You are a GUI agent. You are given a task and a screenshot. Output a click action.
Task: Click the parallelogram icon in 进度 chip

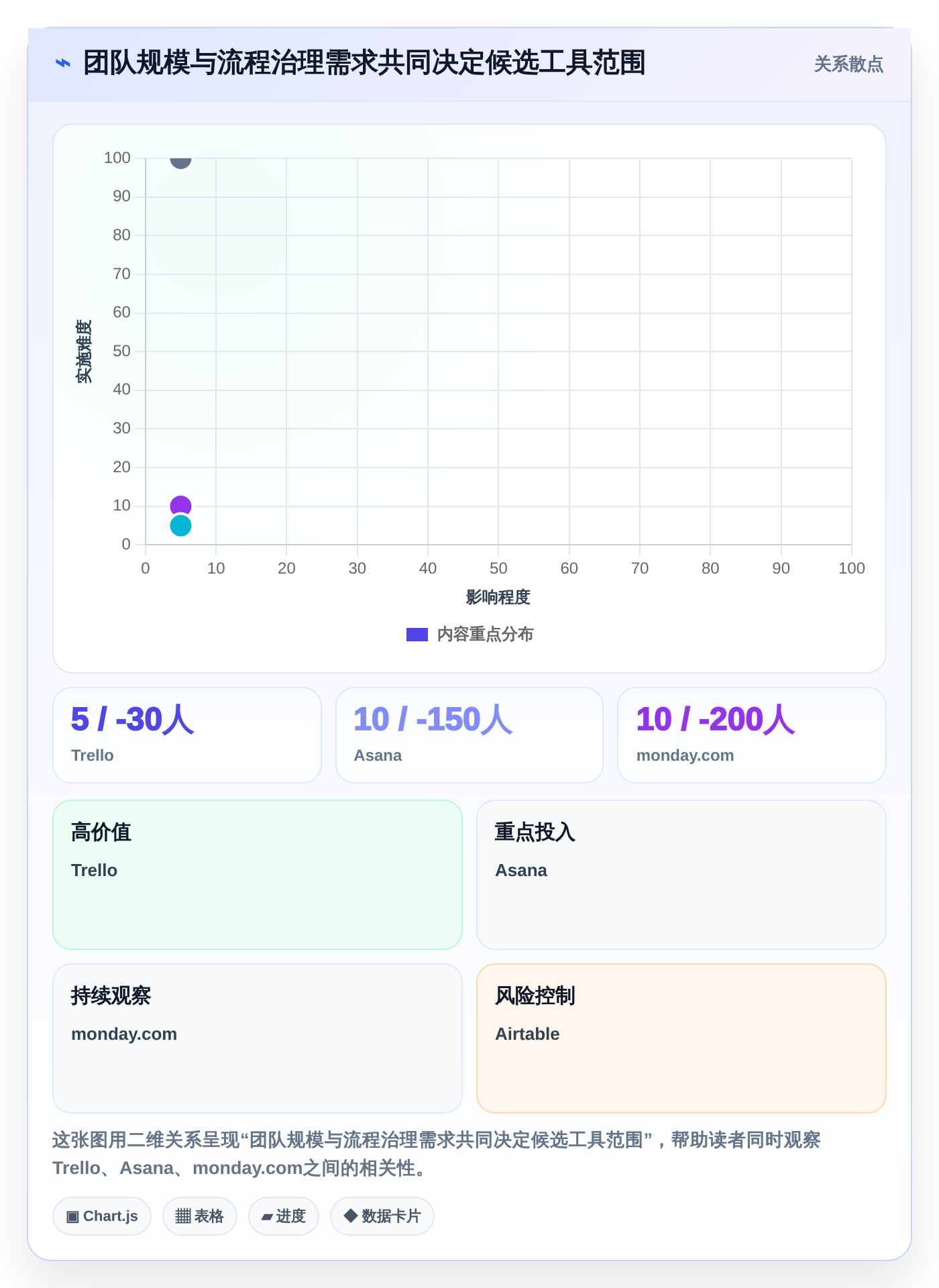pyautogui.click(x=267, y=1217)
